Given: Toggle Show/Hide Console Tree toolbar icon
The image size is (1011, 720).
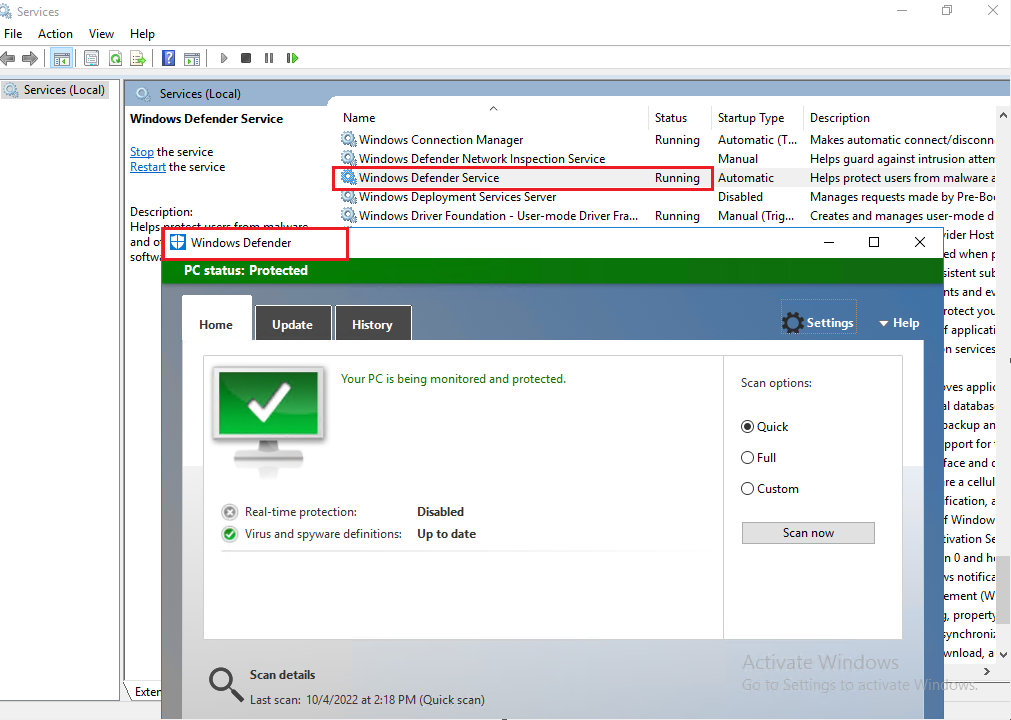Looking at the screenshot, I should 62,59.
